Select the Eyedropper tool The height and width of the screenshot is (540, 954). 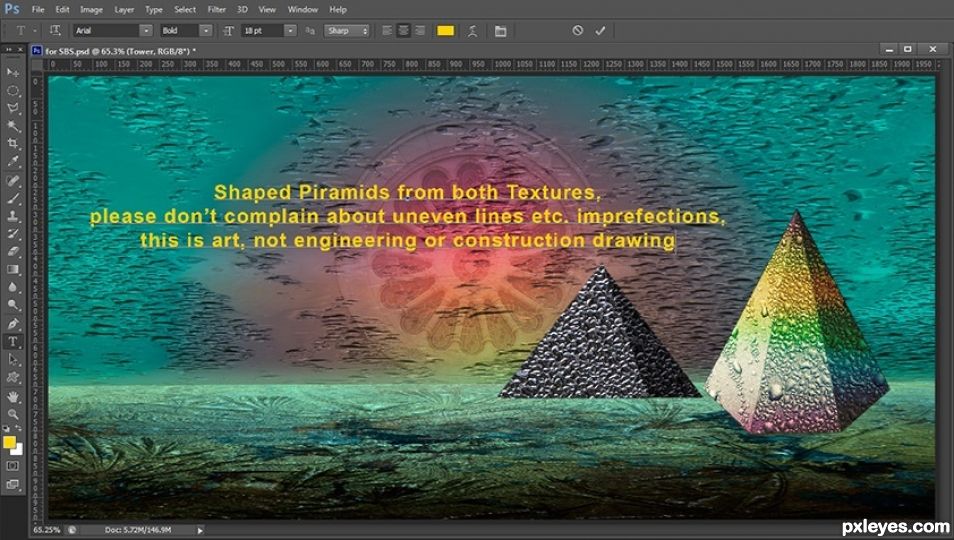click(13, 162)
